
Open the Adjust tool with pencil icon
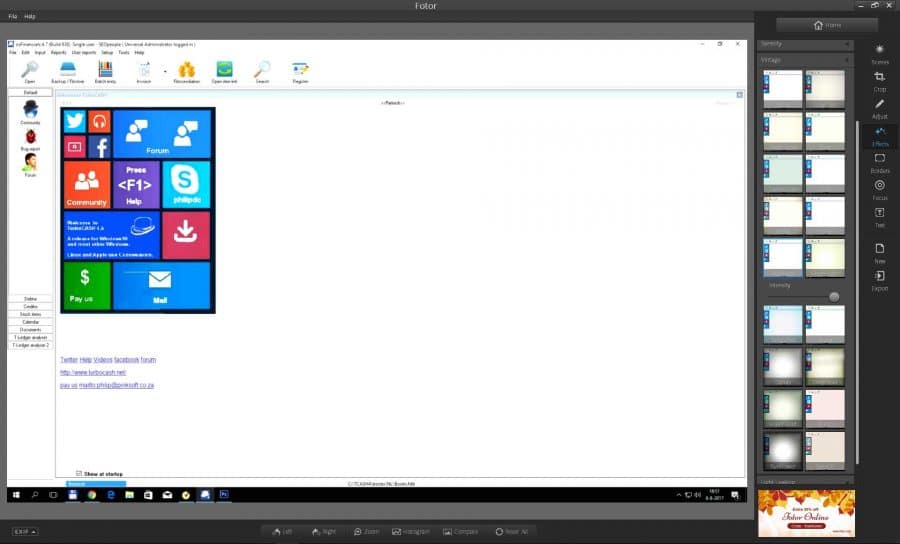[879, 108]
